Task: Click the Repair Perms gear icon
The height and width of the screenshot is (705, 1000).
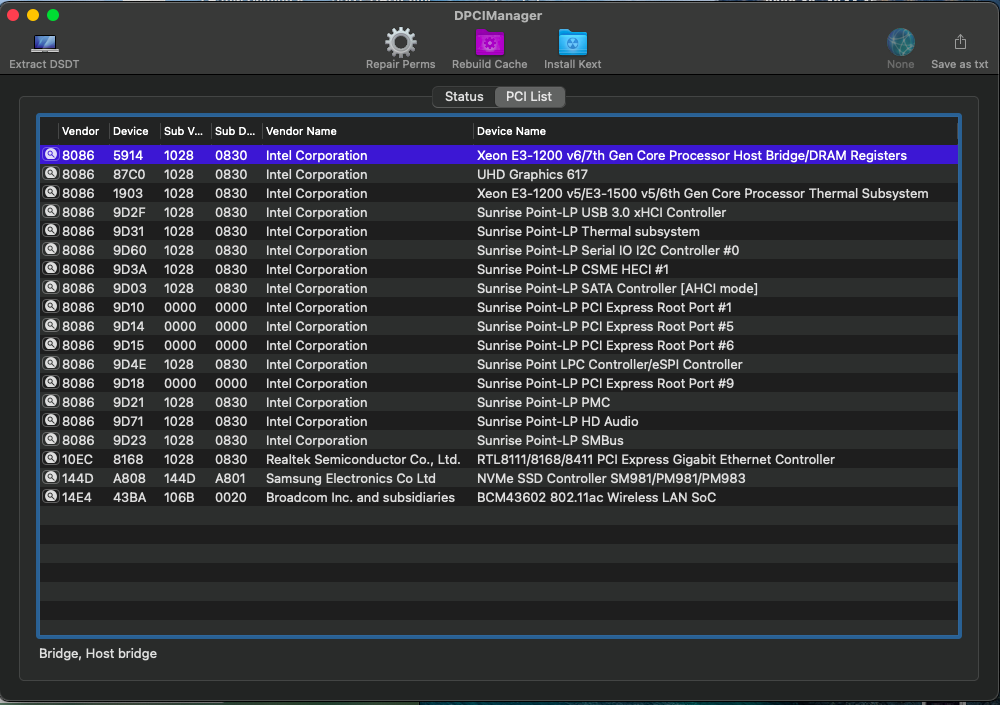Action: pos(401,42)
